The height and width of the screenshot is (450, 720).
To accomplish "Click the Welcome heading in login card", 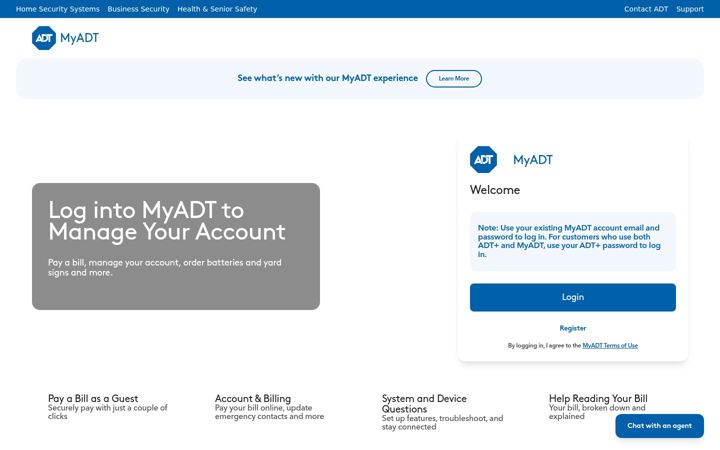I will coord(495,190).
